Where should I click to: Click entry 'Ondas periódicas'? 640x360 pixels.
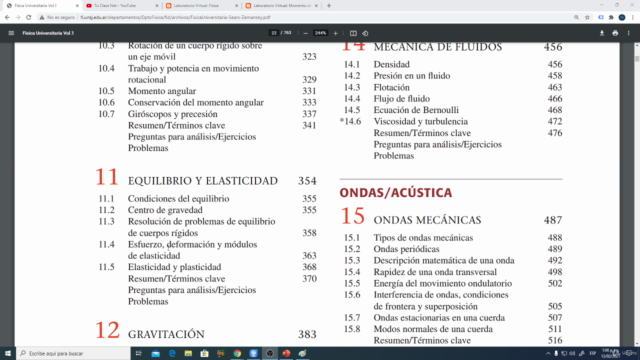click(407, 249)
